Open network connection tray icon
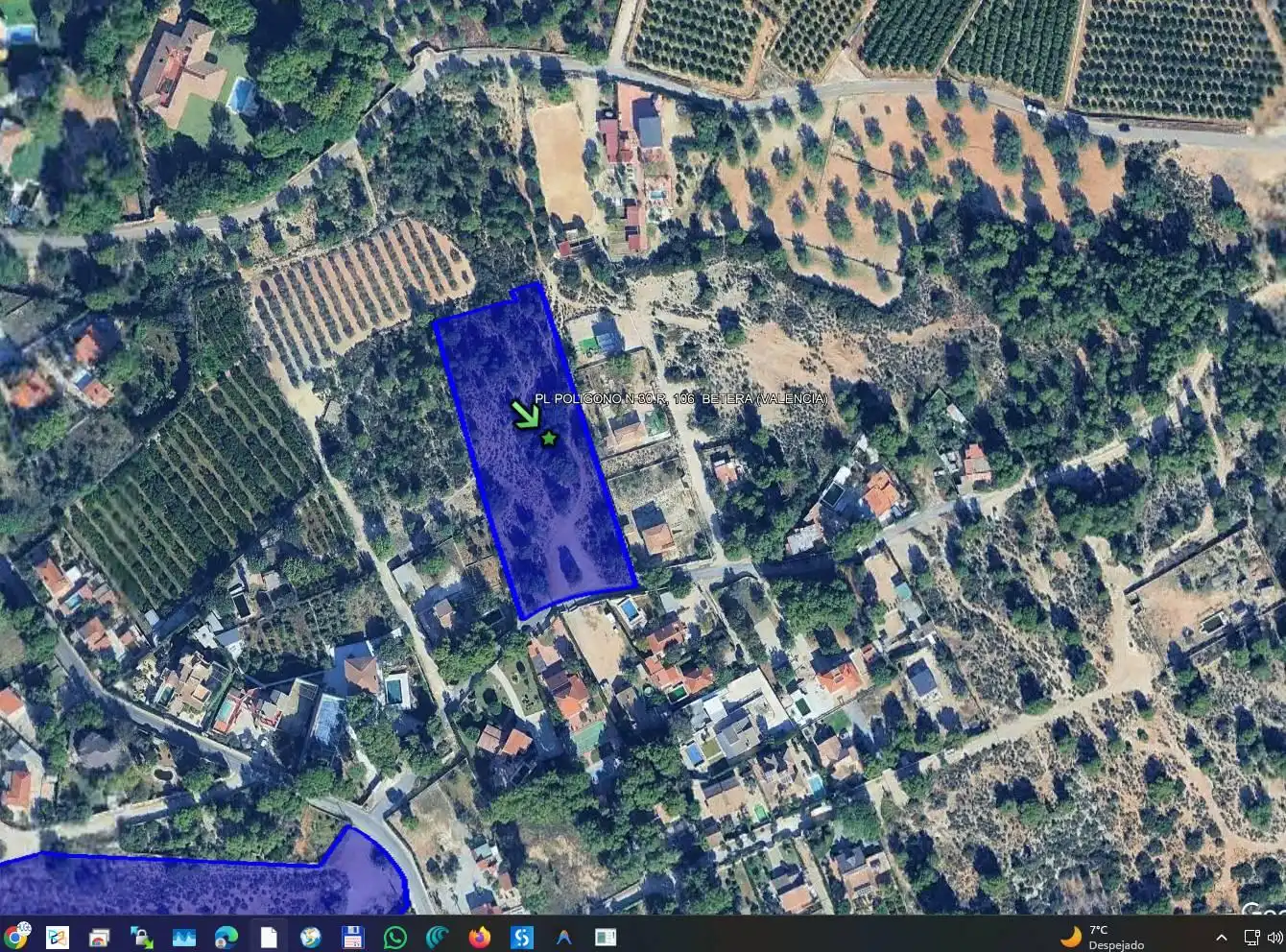Screen dimensions: 1286x952 pyautogui.click(x=1251, y=937)
